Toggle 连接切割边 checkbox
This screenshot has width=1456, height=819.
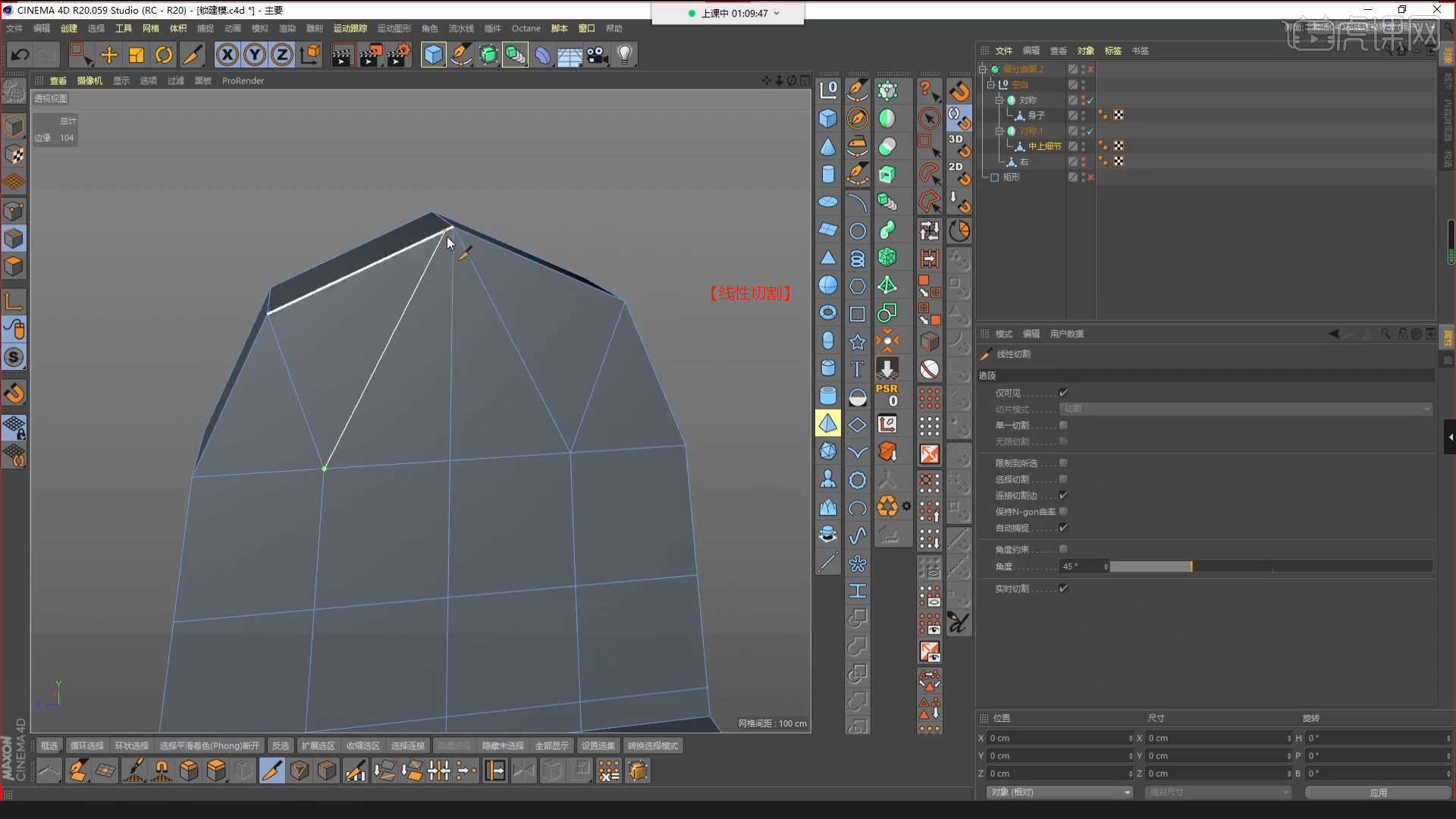coord(1063,495)
